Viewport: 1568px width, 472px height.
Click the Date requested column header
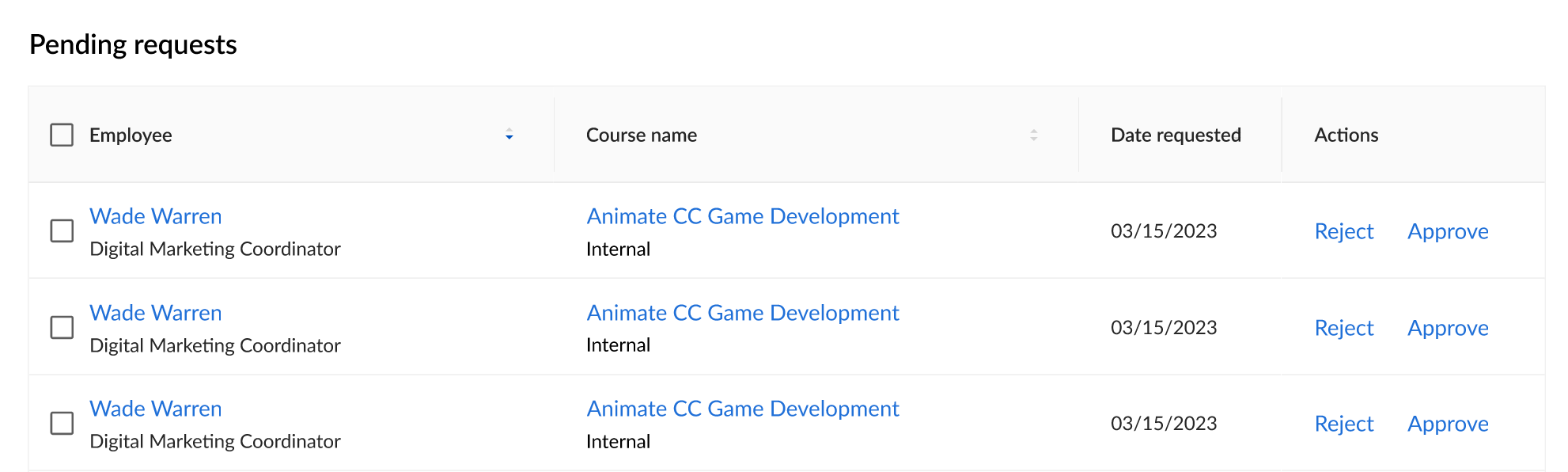pyautogui.click(x=1176, y=135)
